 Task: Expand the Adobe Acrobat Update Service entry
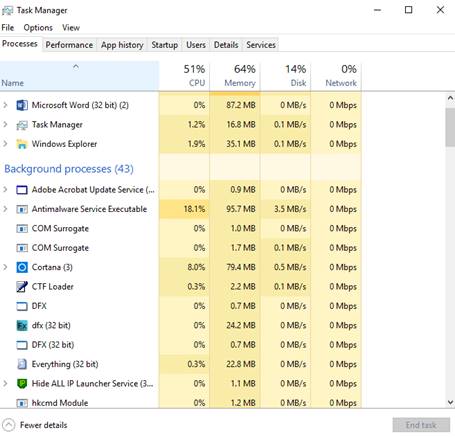5,190
